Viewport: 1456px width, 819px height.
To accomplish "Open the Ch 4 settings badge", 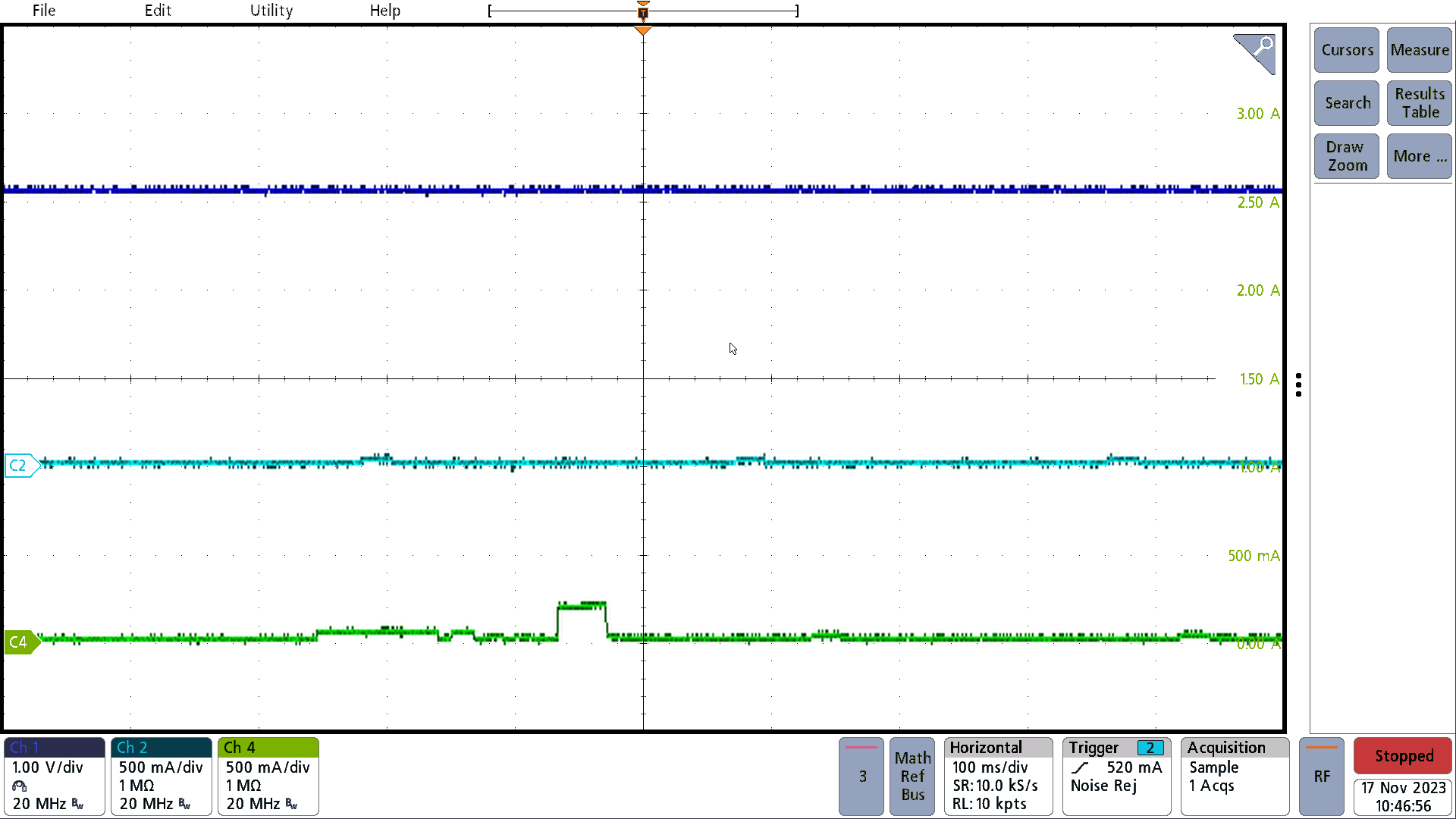I will (x=268, y=777).
